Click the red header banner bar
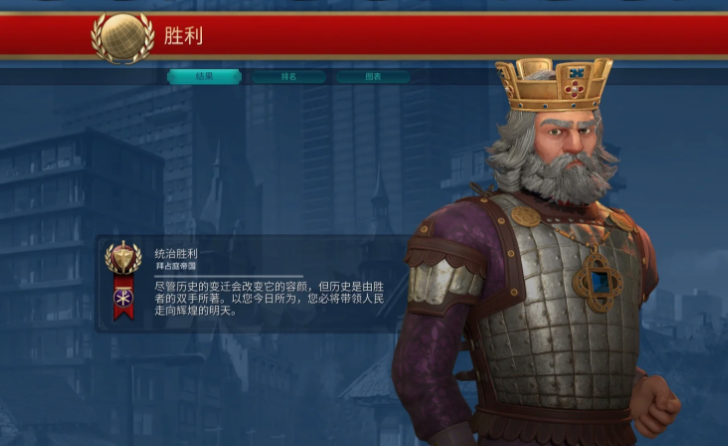Viewport: 728px width, 446px height. pyautogui.click(x=364, y=36)
